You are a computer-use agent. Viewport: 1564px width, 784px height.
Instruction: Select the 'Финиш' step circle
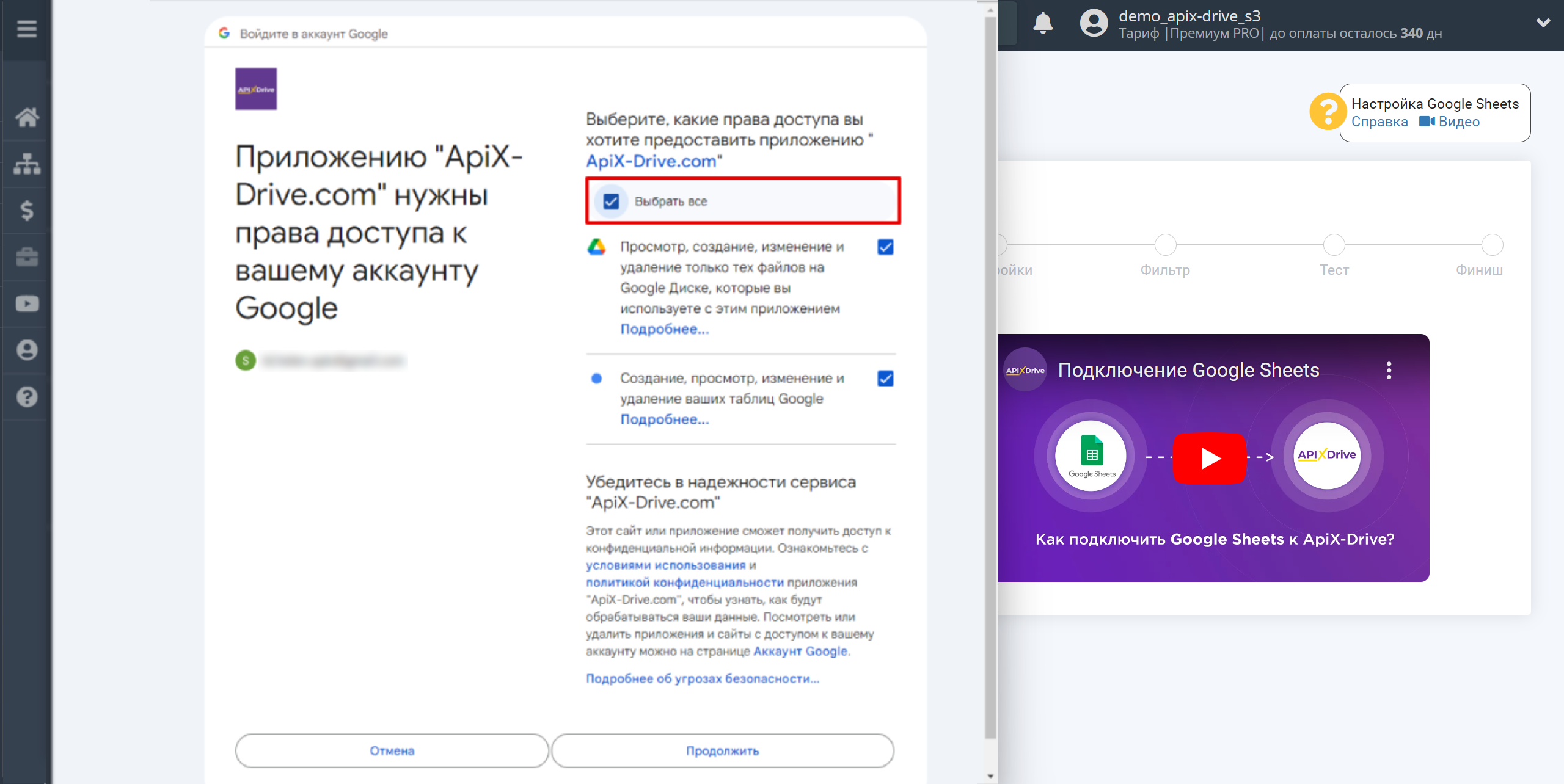coord(1492,245)
